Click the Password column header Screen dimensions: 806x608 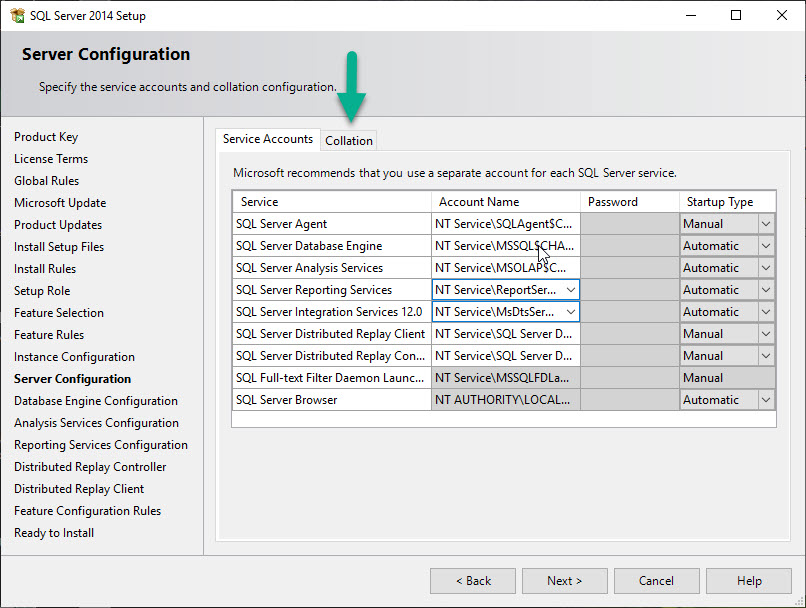[630, 202]
